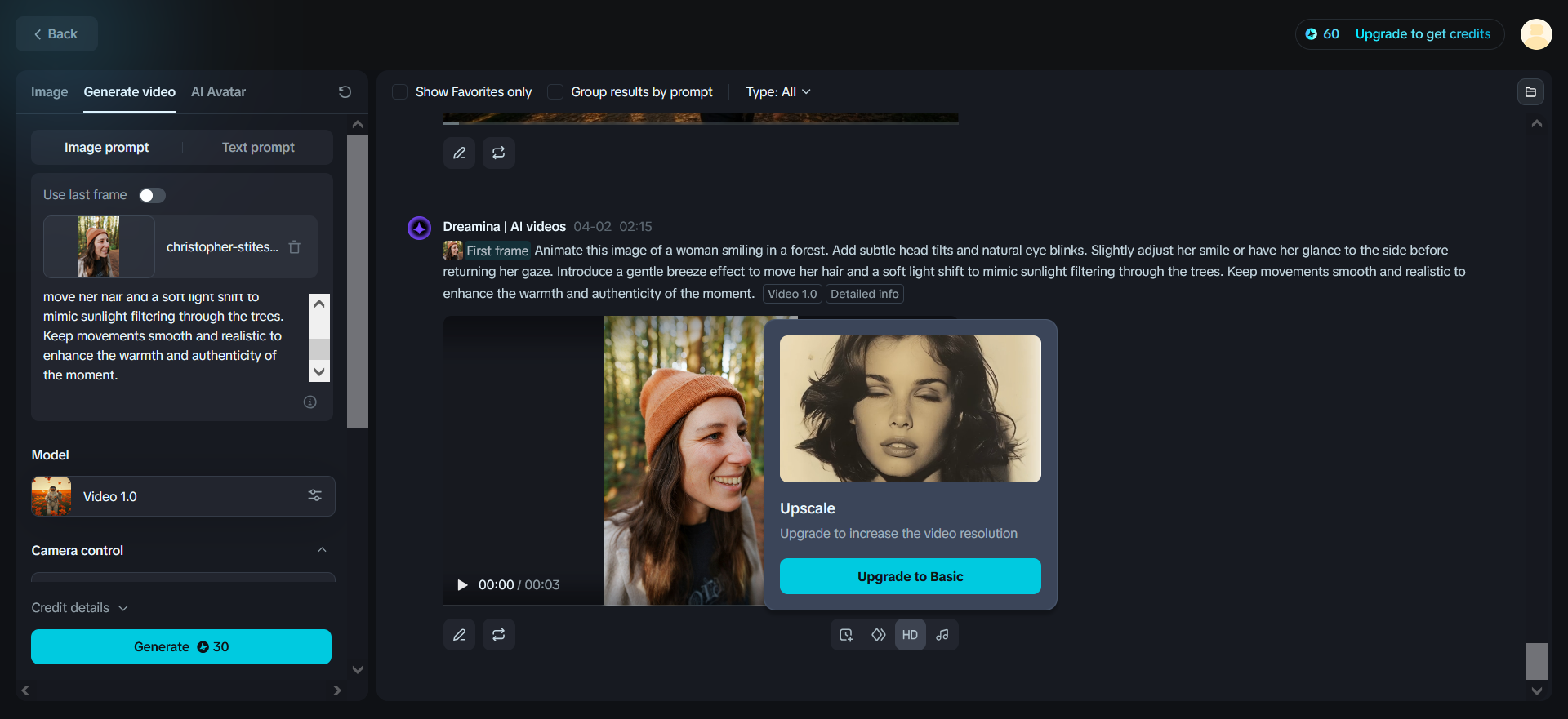
Task: Go back using the Back button
Action: point(56,34)
